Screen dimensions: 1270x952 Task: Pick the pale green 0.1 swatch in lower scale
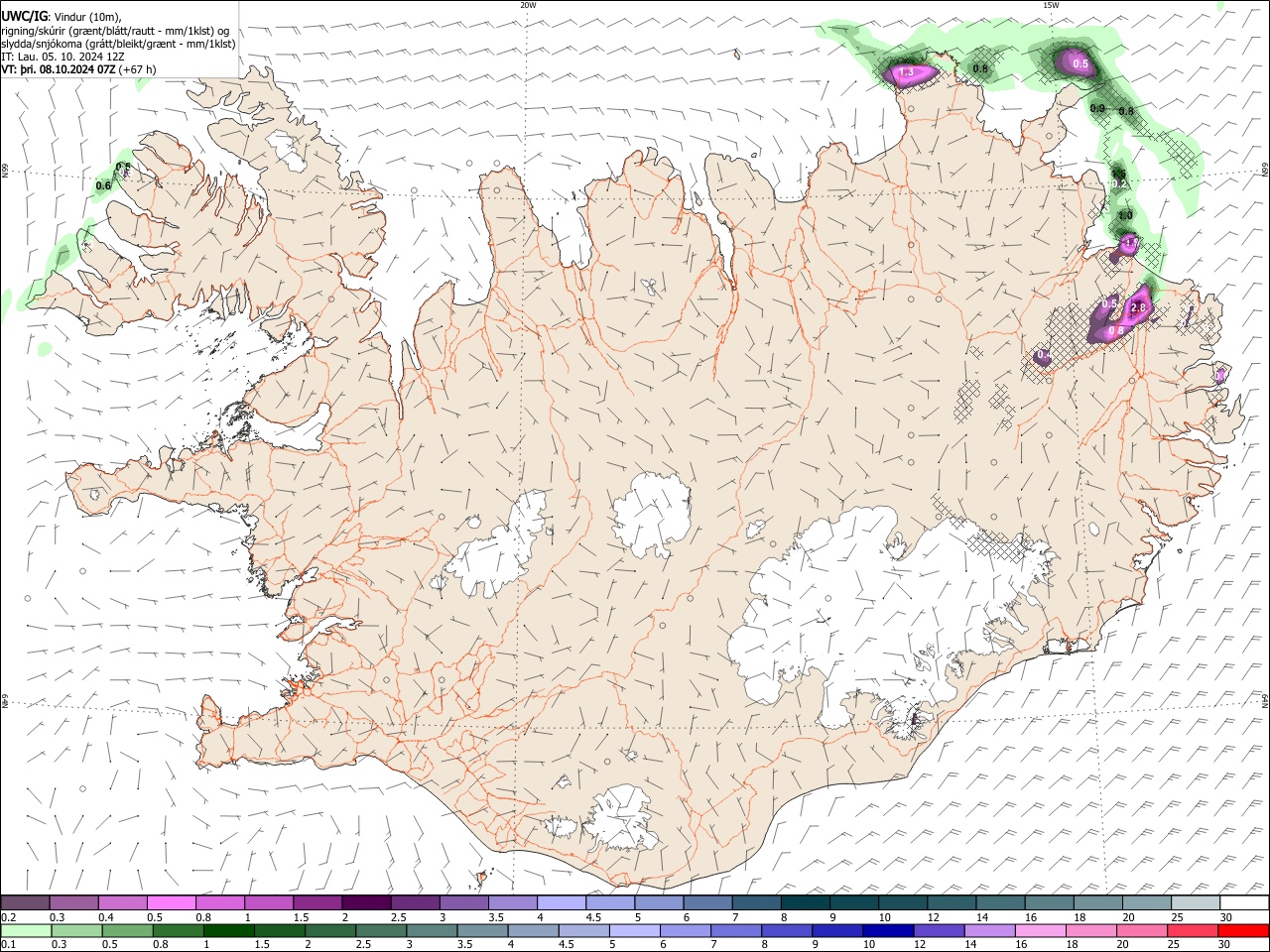click(x=25, y=930)
